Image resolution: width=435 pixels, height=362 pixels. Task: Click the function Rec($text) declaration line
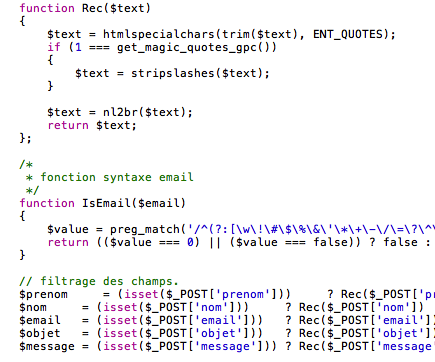point(85,8)
